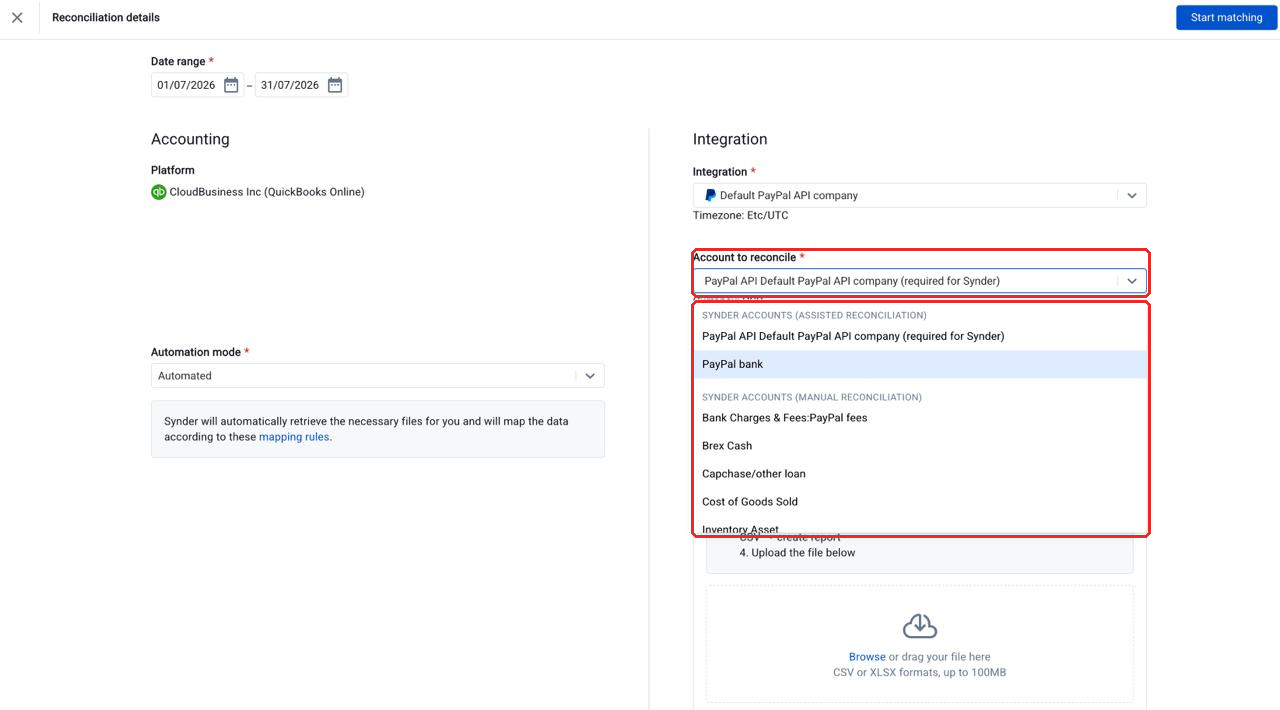Select PayPal API Default PayPal API company option
Viewport: 1280px width, 710px height.
click(x=920, y=336)
